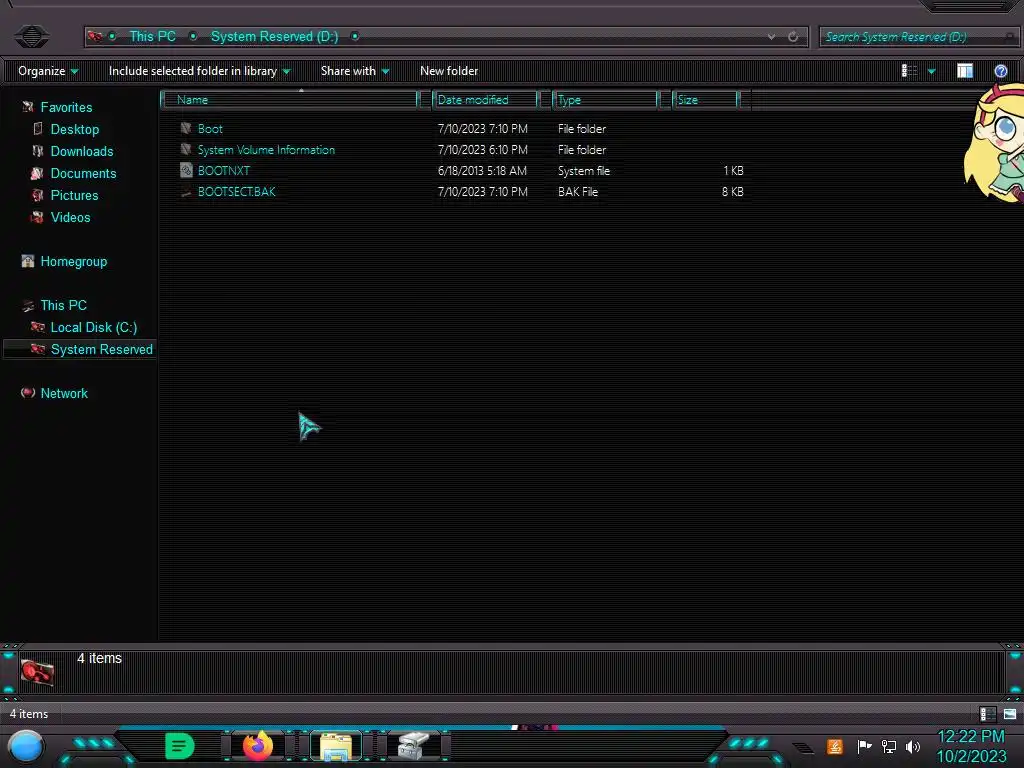Click the Videos sidebar icon
The height and width of the screenshot is (768, 1024).
point(37,217)
